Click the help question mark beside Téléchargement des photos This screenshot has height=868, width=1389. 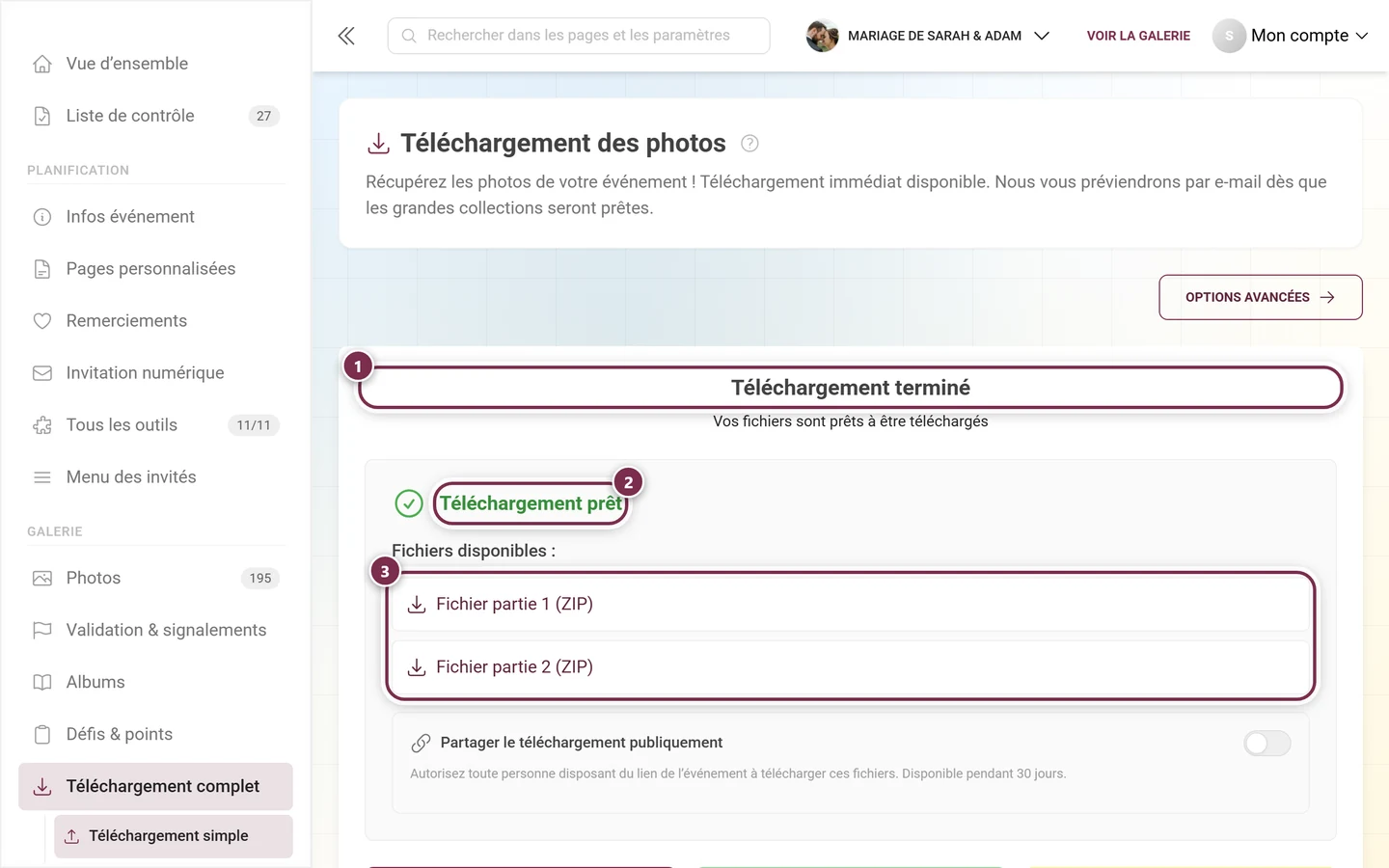(x=749, y=144)
